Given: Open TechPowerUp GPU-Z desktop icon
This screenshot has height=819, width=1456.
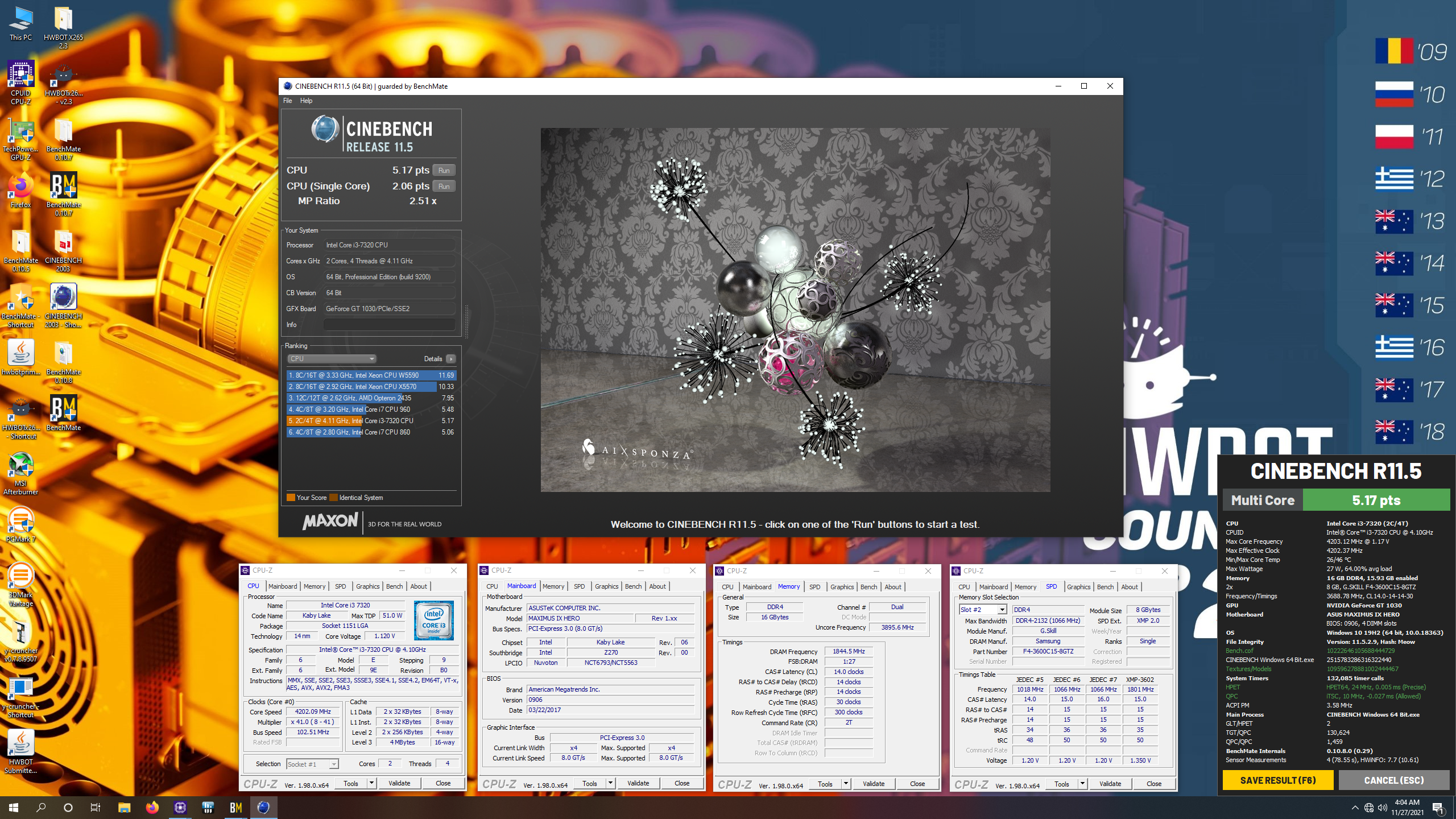Looking at the screenshot, I should tap(21, 138).
